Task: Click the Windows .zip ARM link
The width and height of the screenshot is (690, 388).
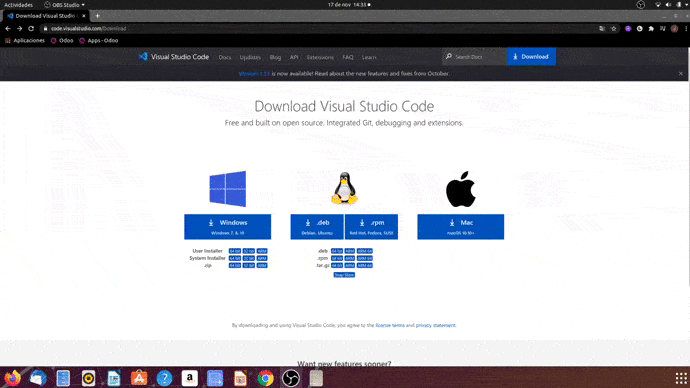Action: [262, 265]
